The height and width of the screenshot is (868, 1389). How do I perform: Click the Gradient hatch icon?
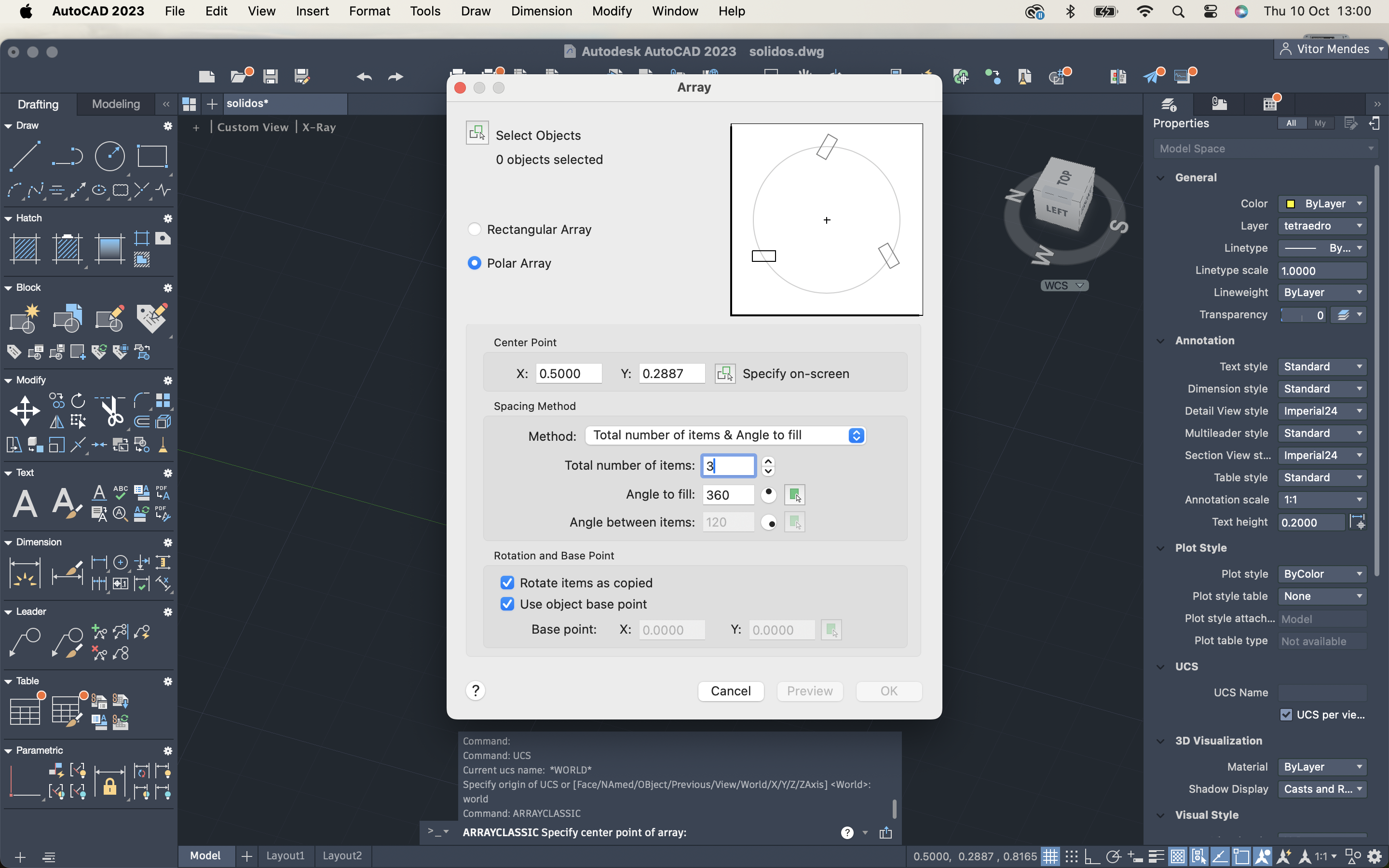109,248
